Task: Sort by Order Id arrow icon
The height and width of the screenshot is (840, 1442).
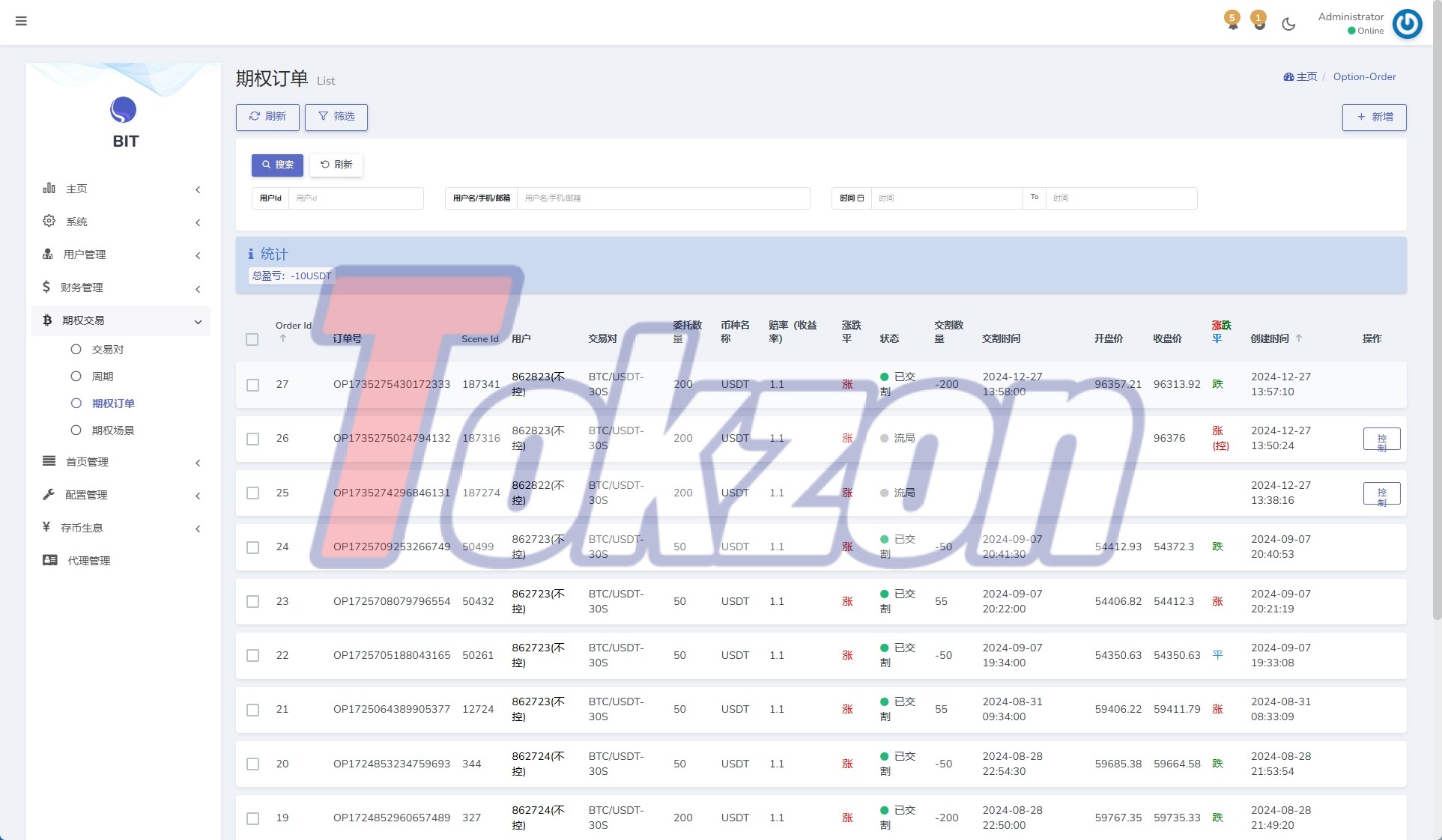Action: pos(283,338)
